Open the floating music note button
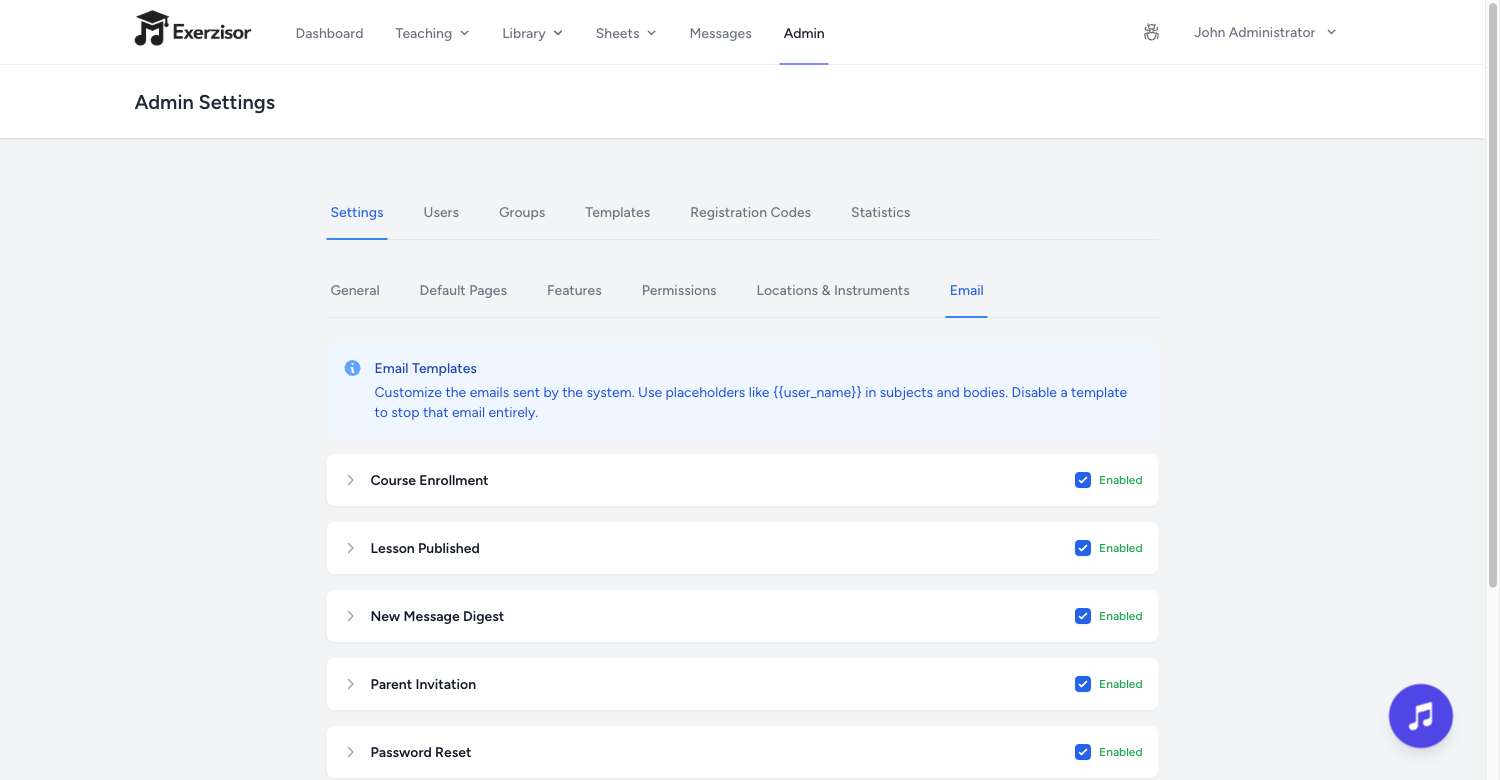This screenshot has height=780, width=1500. (x=1420, y=716)
